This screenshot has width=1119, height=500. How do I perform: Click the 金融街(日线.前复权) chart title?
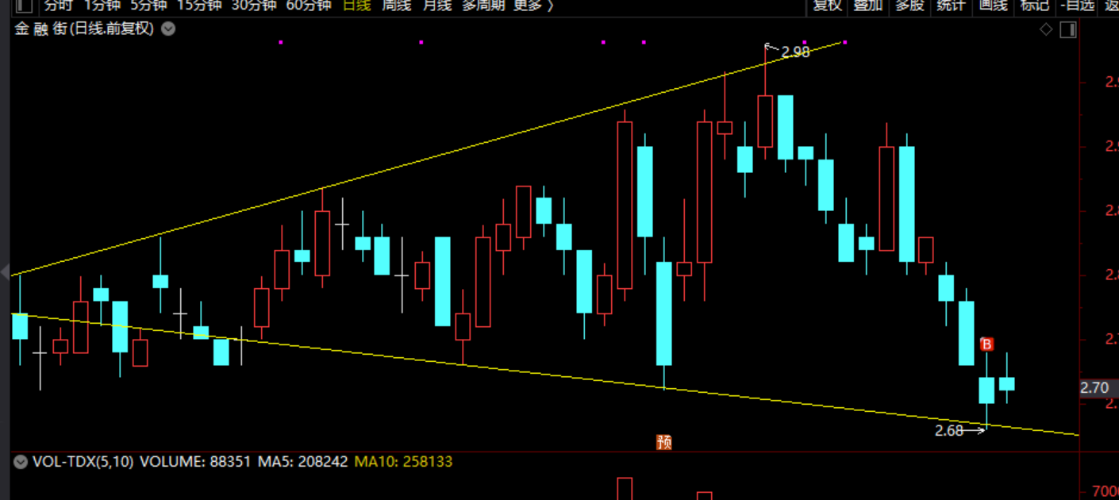84,29
